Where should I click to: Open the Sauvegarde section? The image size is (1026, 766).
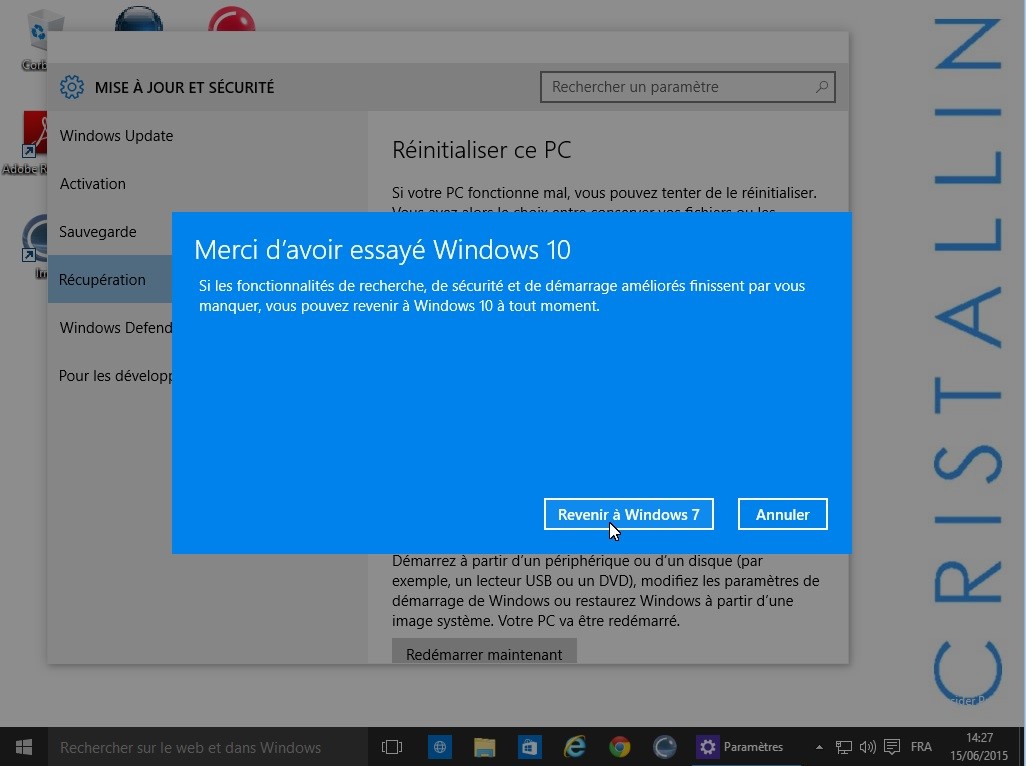(97, 232)
